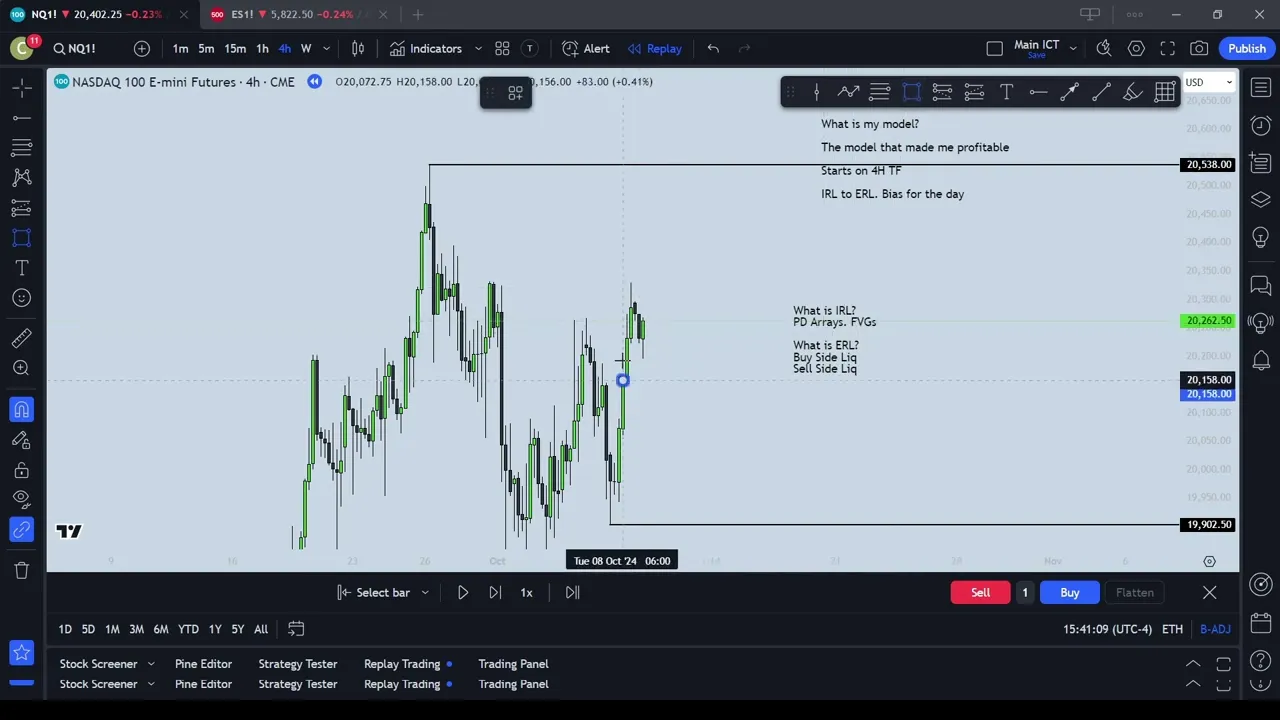Select highlighter brush in floating favorites toolbar
This screenshot has width=1280, height=720.
point(1132,92)
